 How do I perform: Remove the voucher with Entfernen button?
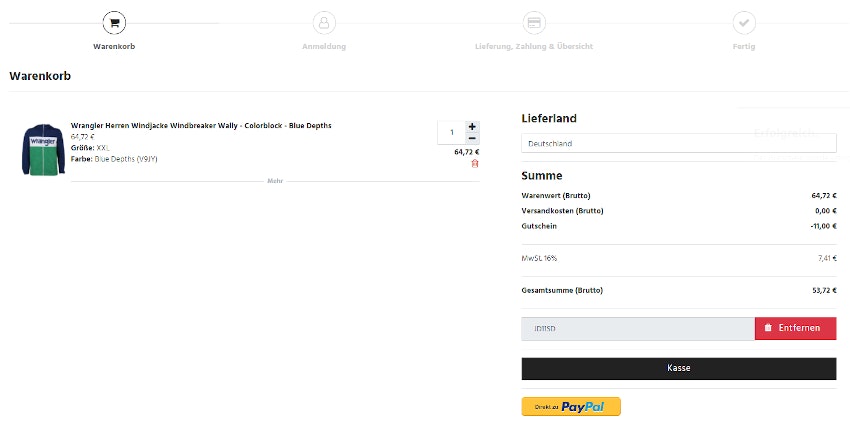(795, 328)
